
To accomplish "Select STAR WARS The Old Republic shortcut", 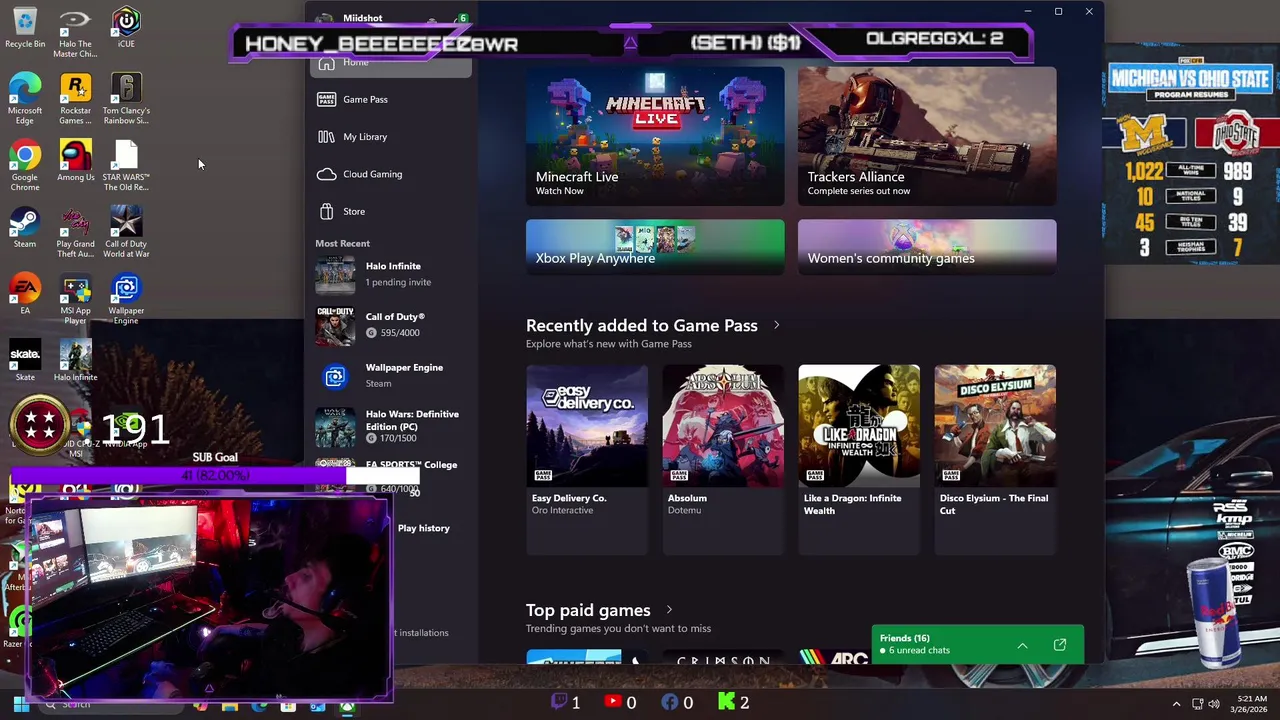I will point(126,166).
